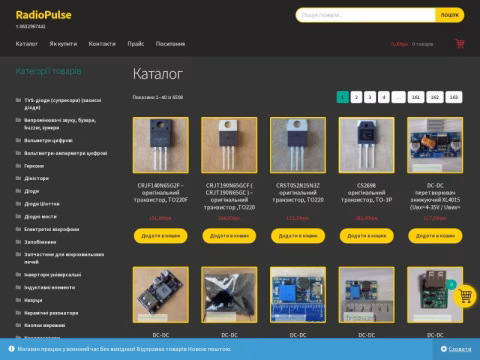
Task: Click the yellow пошук search button
Action: [450, 15]
